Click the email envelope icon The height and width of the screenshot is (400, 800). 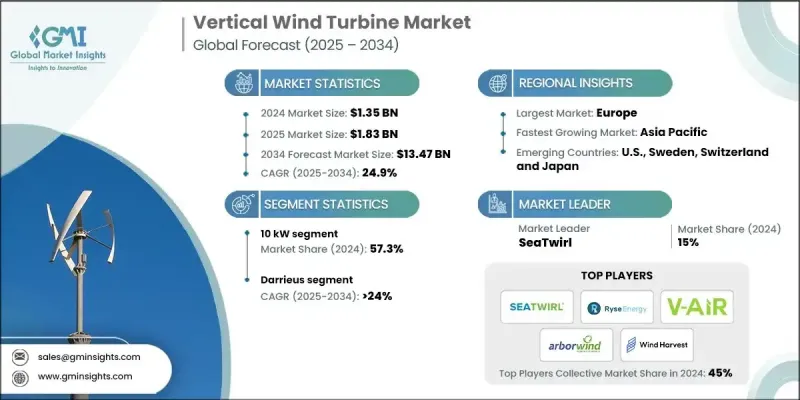click(22, 356)
